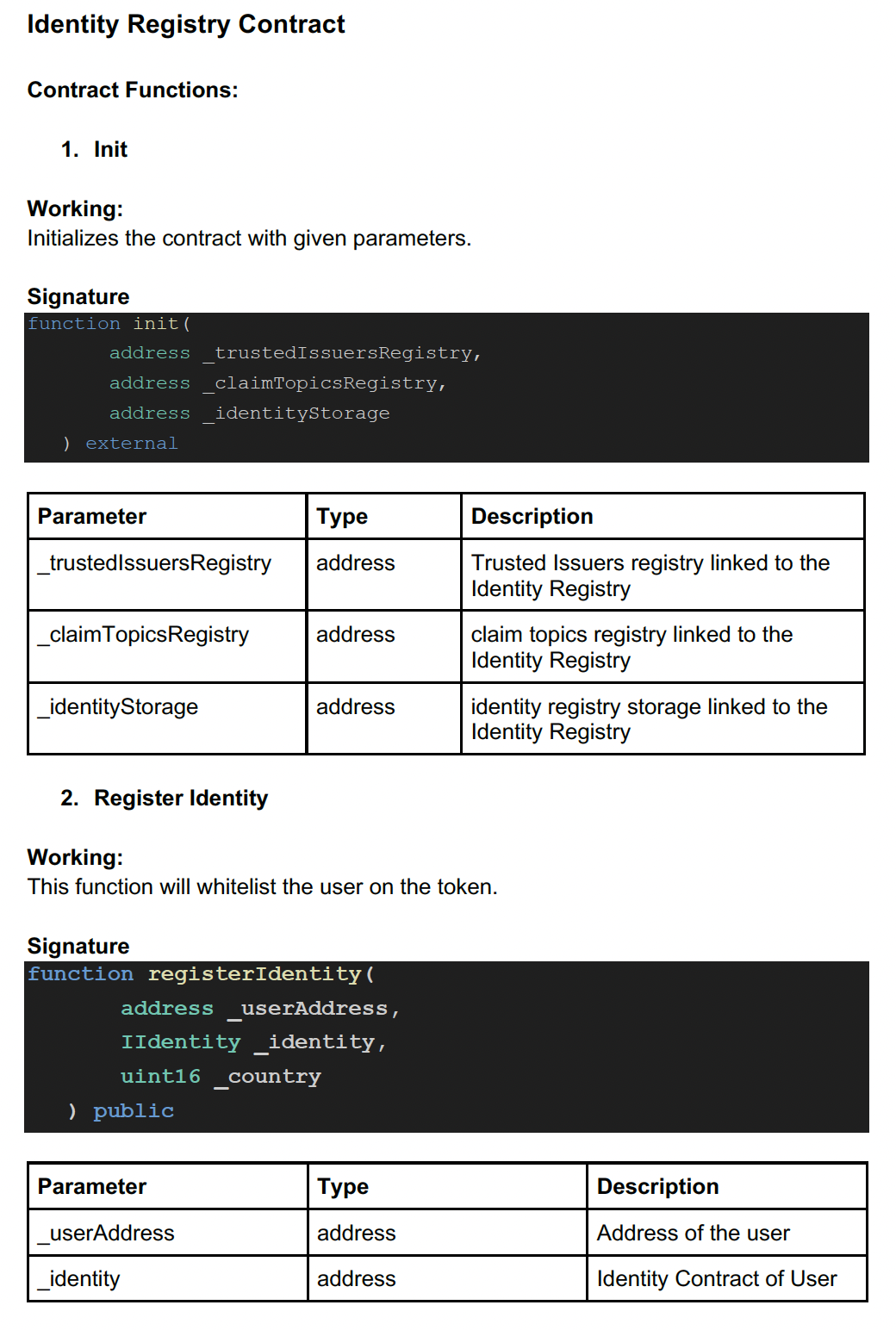
Task: Click the IIdentity type in the code
Action: (x=181, y=1042)
